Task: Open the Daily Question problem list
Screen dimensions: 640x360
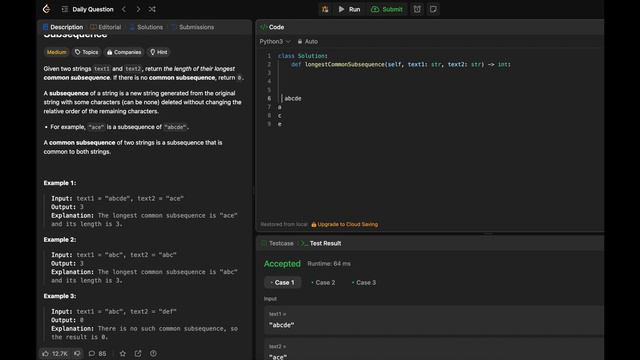Action: pos(88,9)
